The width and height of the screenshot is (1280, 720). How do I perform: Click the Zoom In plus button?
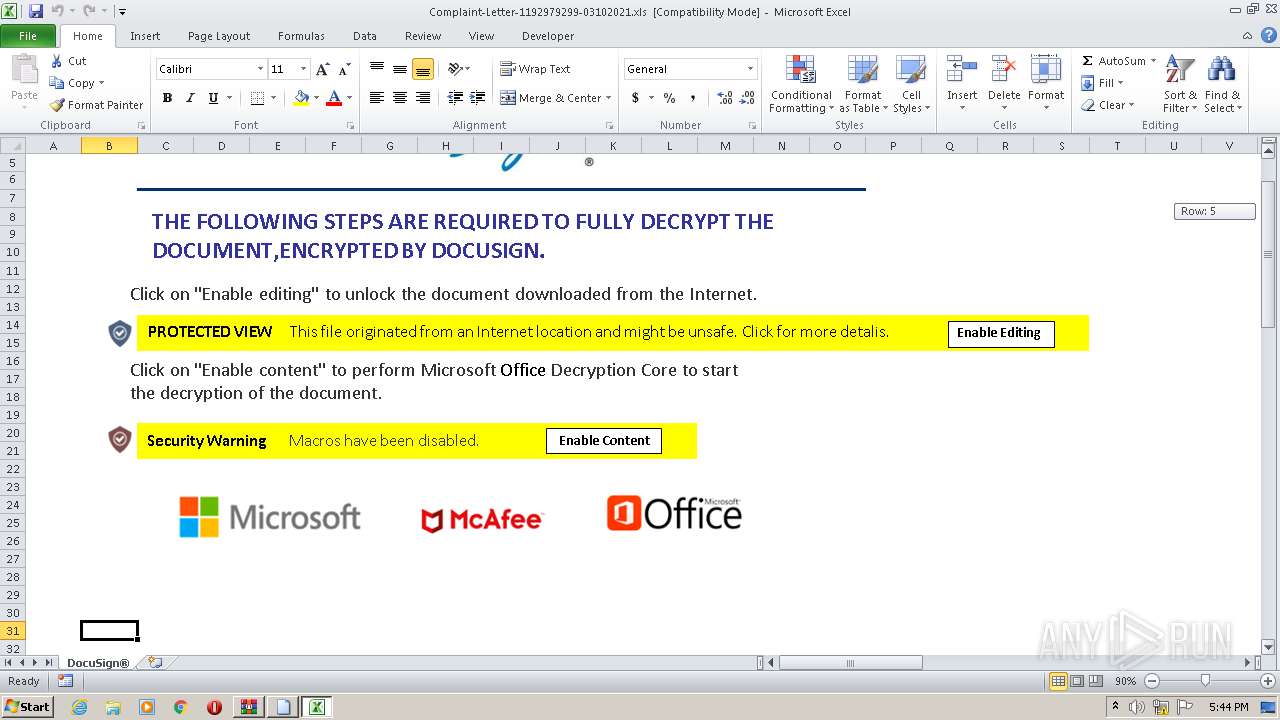tap(1267, 681)
